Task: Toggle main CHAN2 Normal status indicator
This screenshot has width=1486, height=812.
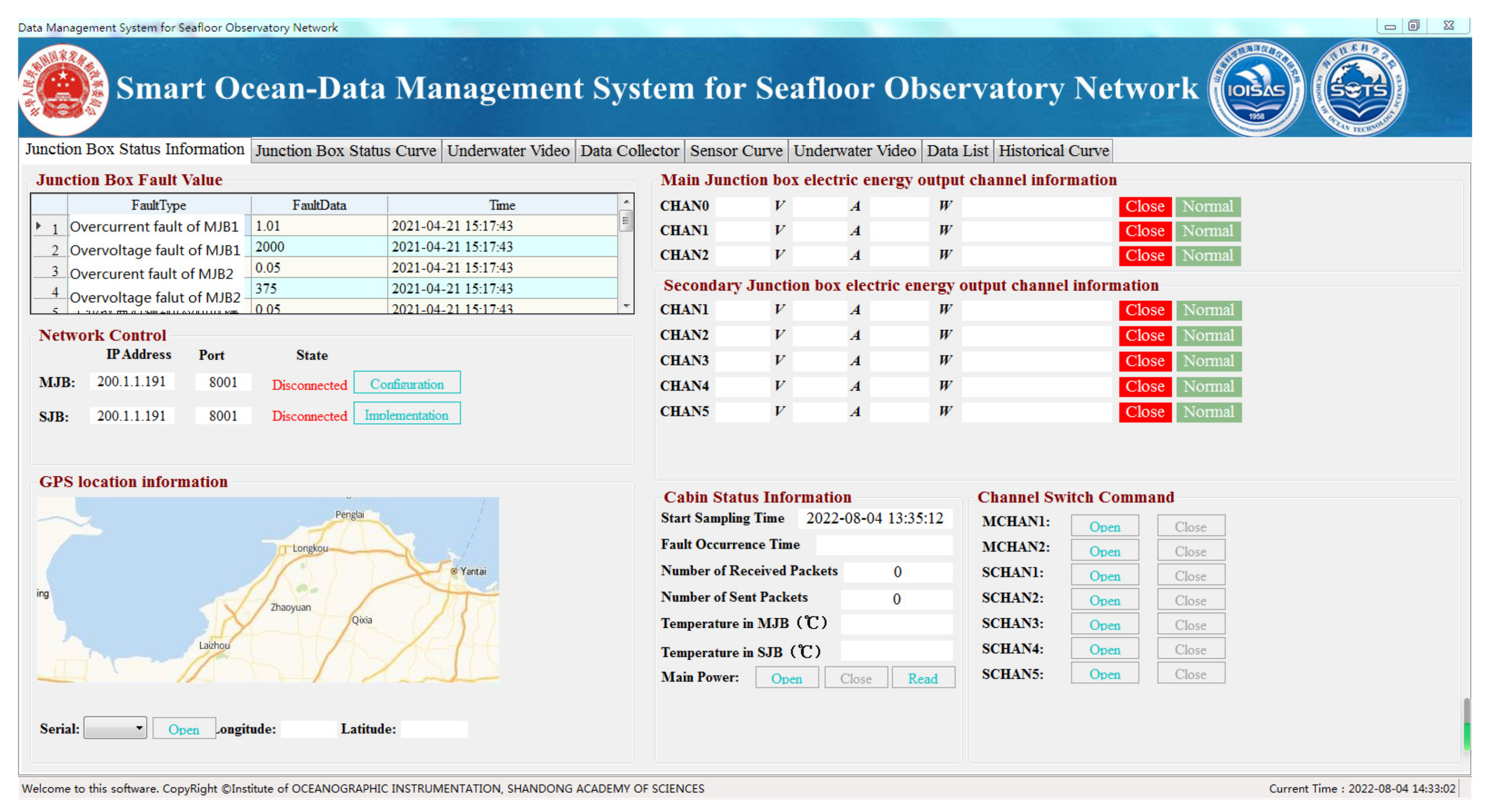Action: (1207, 255)
